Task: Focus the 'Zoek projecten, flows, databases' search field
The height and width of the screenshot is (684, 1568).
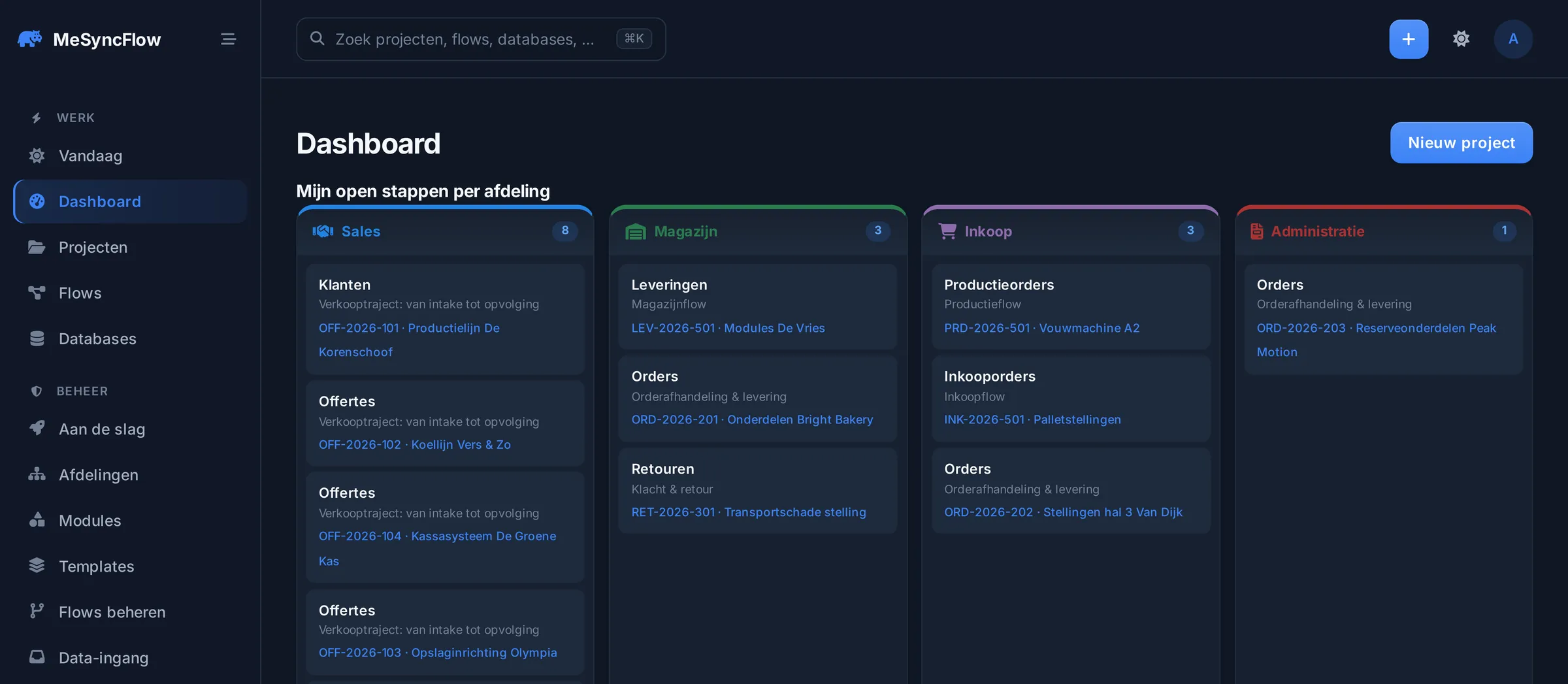Action: pyautogui.click(x=481, y=39)
